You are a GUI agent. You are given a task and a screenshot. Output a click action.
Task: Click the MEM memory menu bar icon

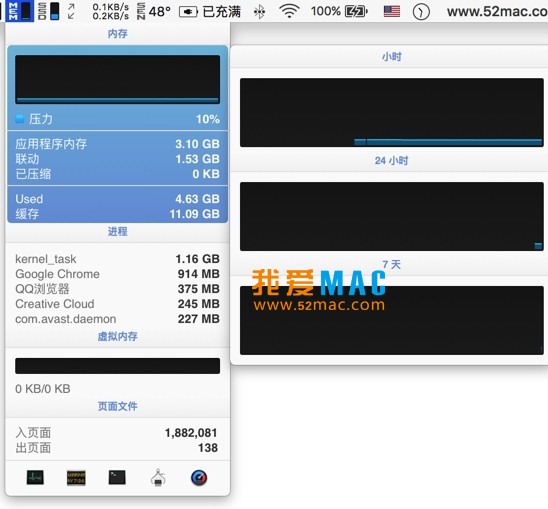(x=20, y=11)
